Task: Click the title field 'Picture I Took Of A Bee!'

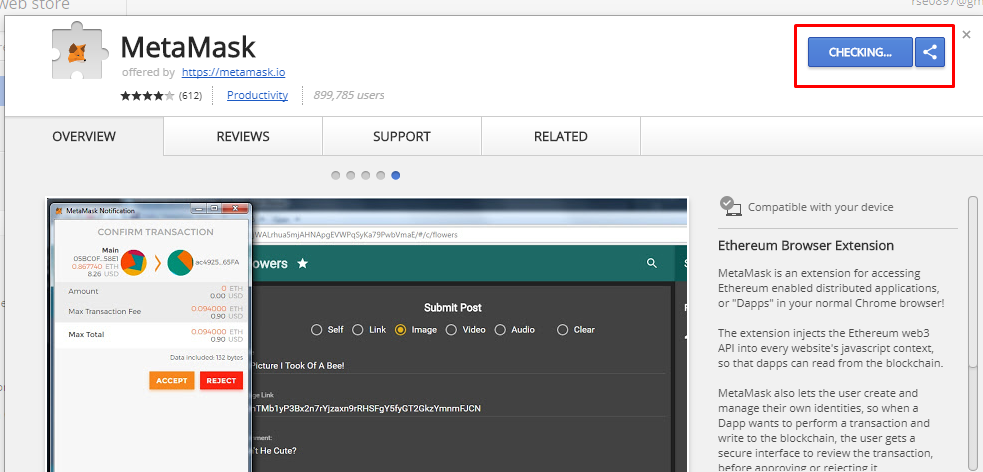Action: pyautogui.click(x=298, y=365)
